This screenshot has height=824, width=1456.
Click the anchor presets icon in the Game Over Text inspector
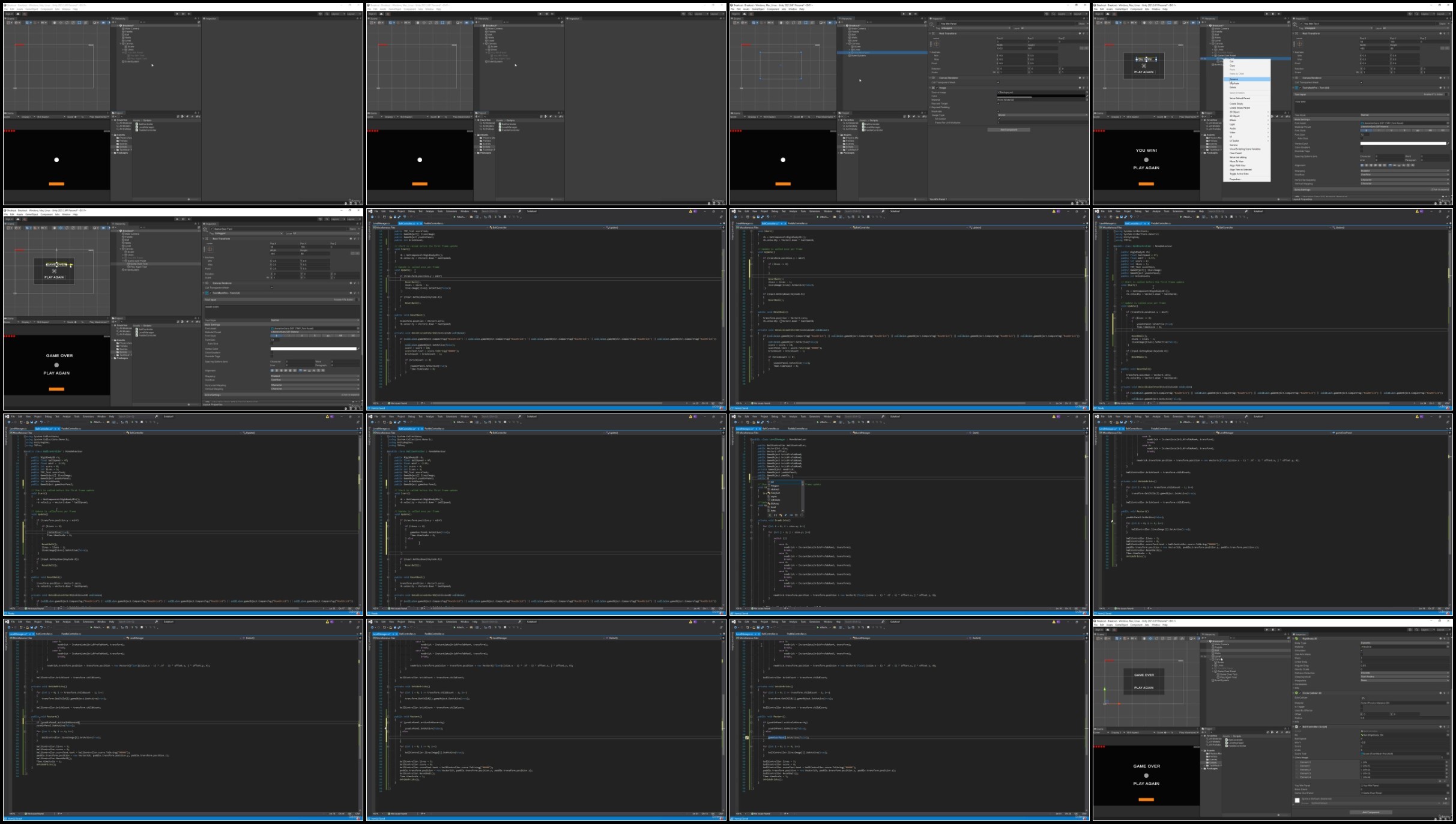tap(210, 249)
